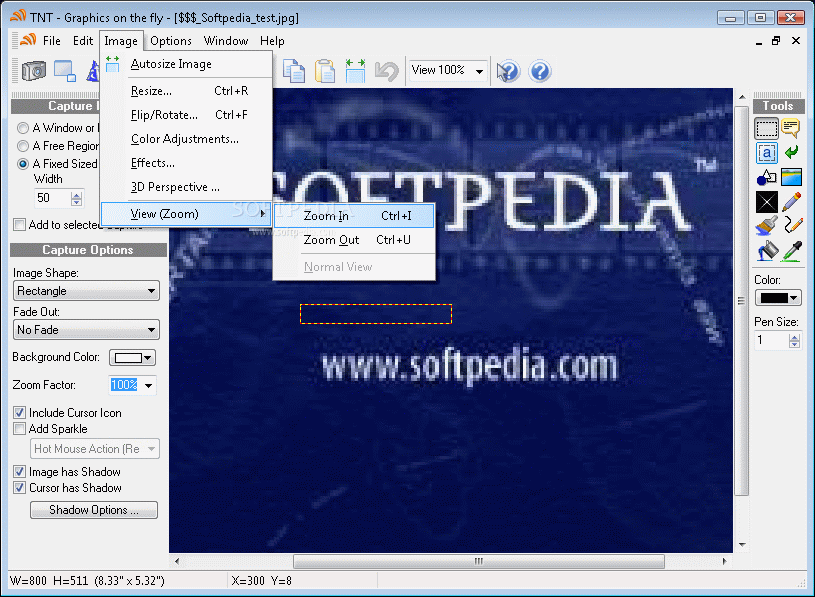
Task: Open the Zoom Factor 100% dropdown
Action: [x=148, y=386]
